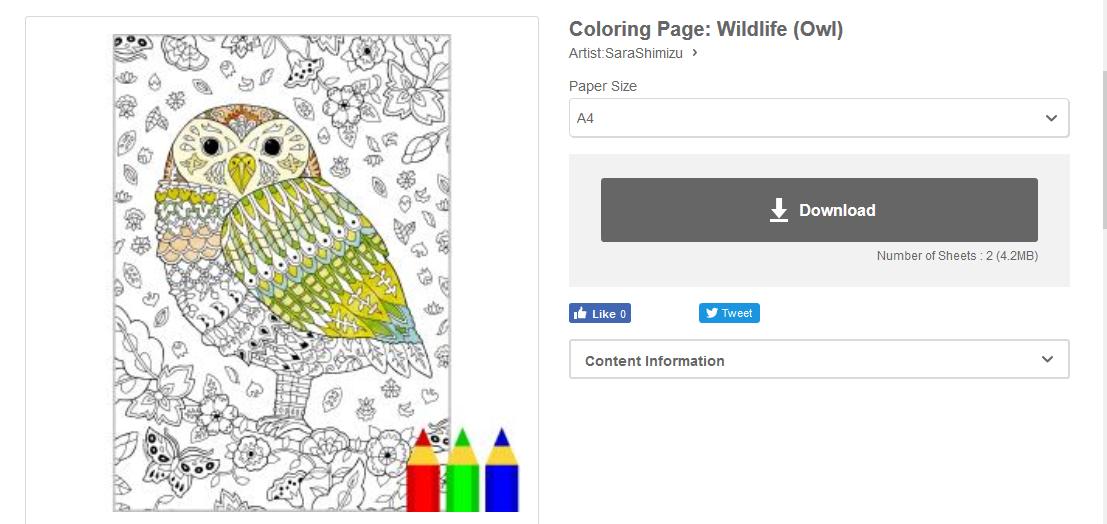The height and width of the screenshot is (524, 1107).
Task: Click the Twitter bird icon
Action: (712, 313)
